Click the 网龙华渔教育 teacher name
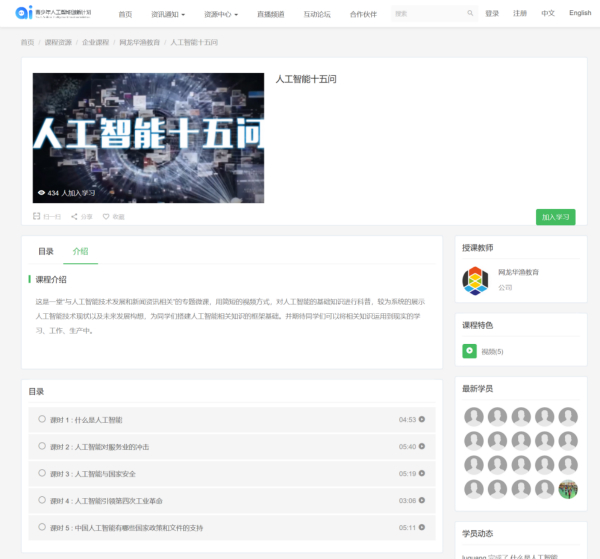The width and height of the screenshot is (600, 559). [x=518, y=272]
